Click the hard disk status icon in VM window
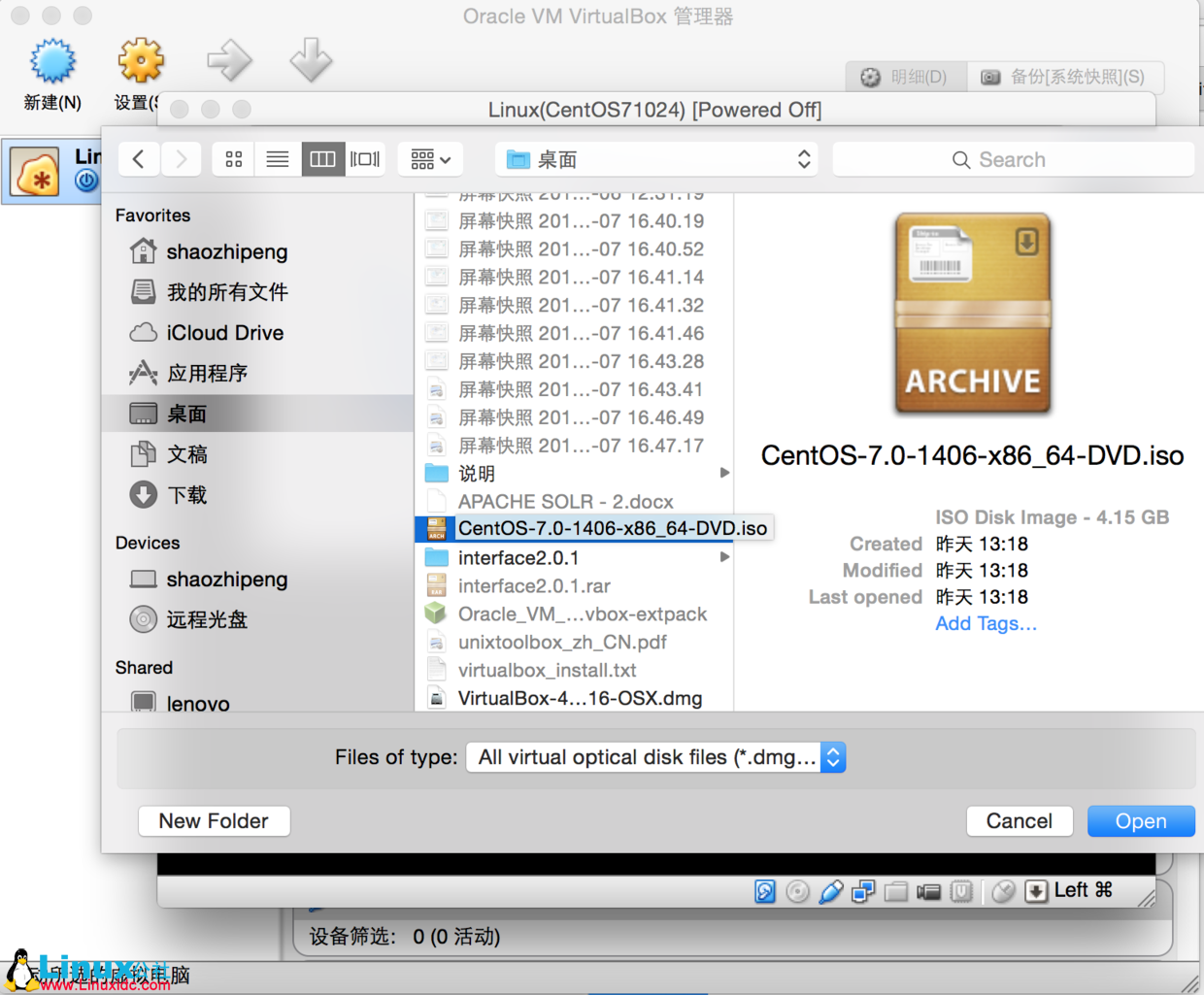The height and width of the screenshot is (995, 1204). click(x=765, y=891)
